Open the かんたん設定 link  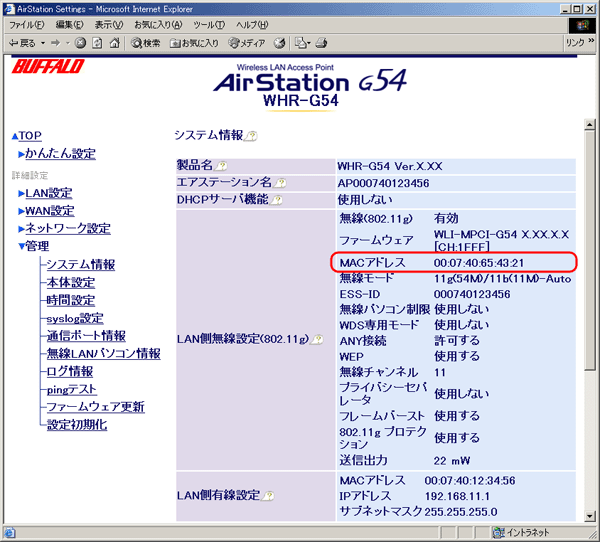coord(60,154)
